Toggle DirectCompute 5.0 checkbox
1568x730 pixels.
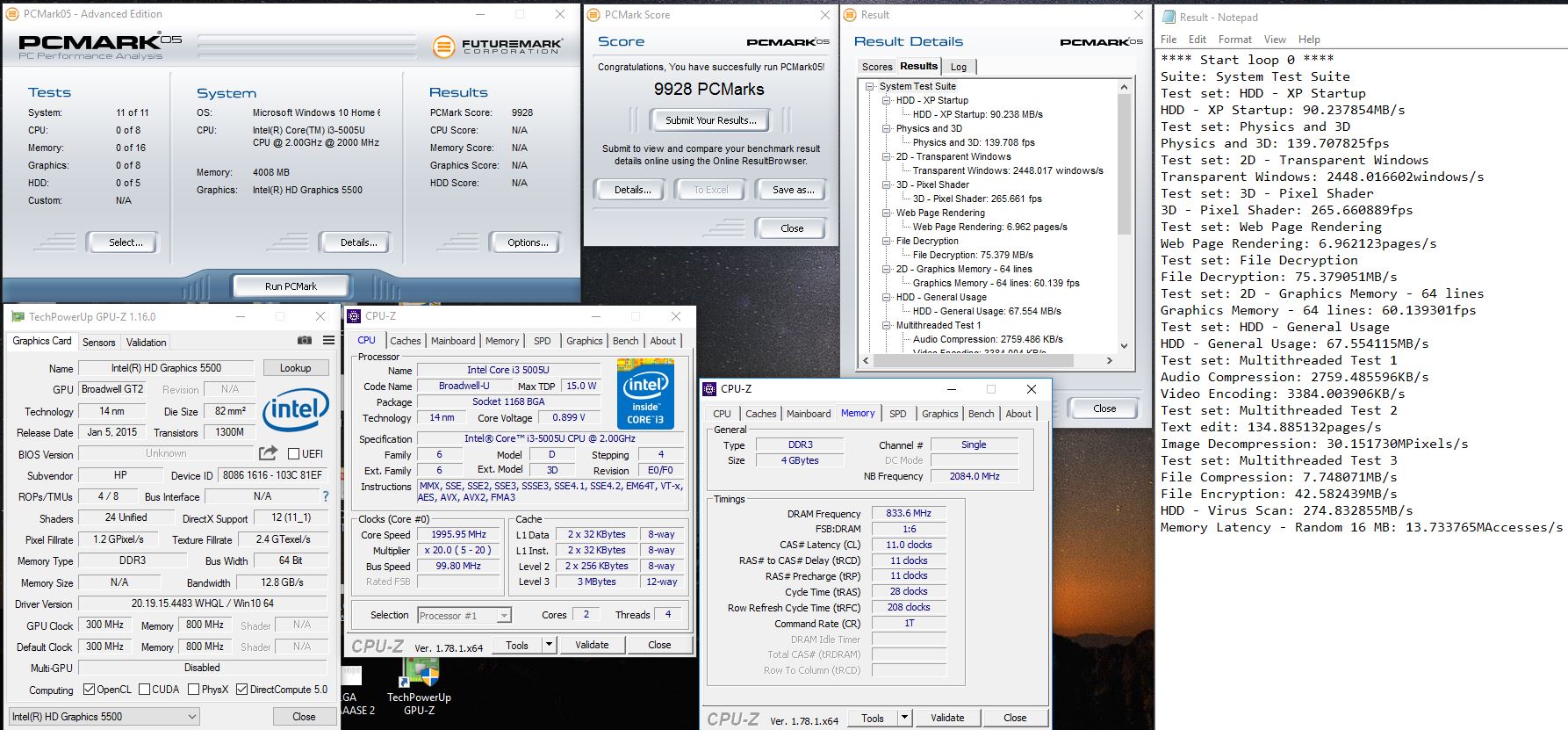(x=242, y=690)
